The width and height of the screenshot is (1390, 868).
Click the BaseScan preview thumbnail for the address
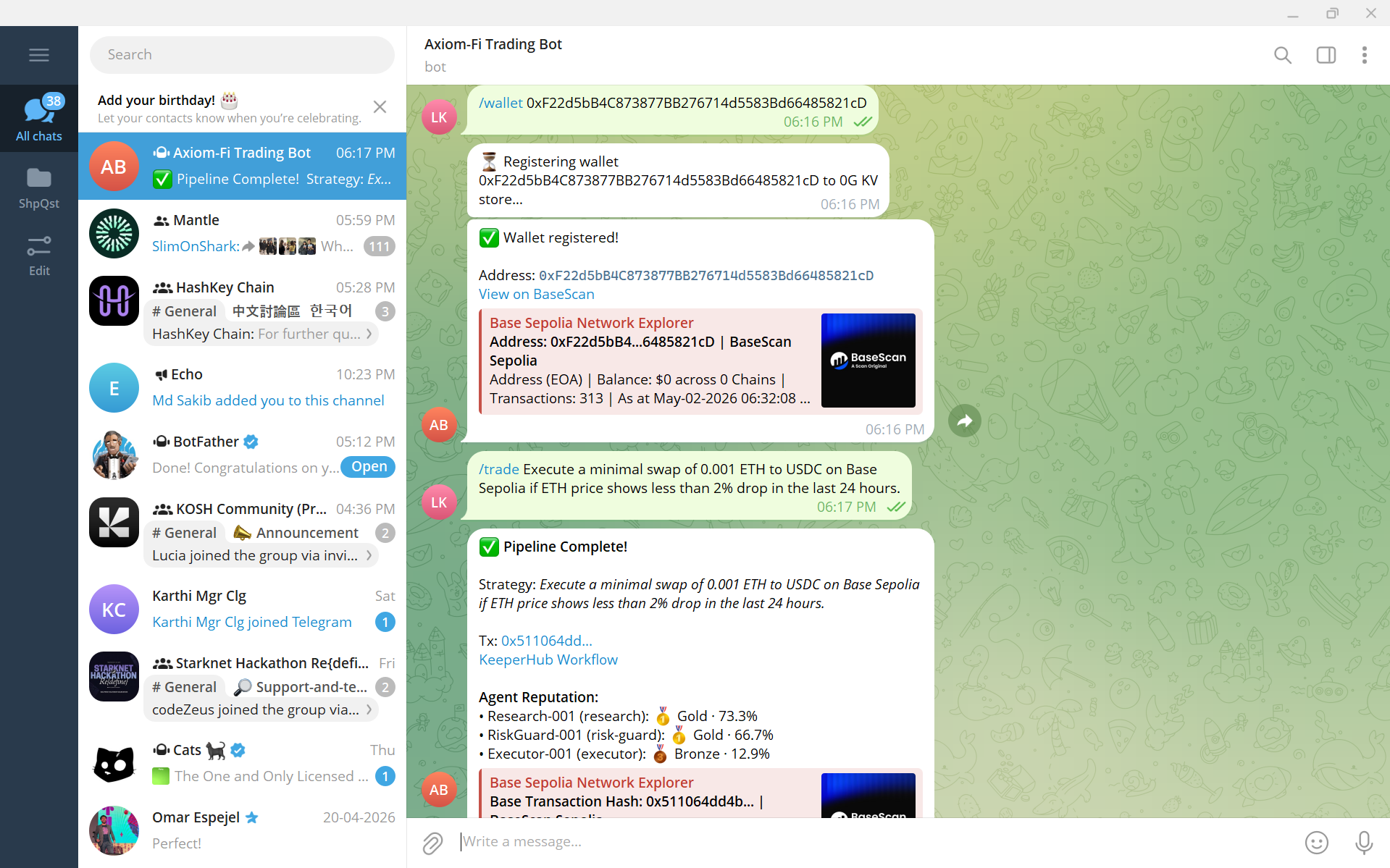pyautogui.click(x=868, y=361)
